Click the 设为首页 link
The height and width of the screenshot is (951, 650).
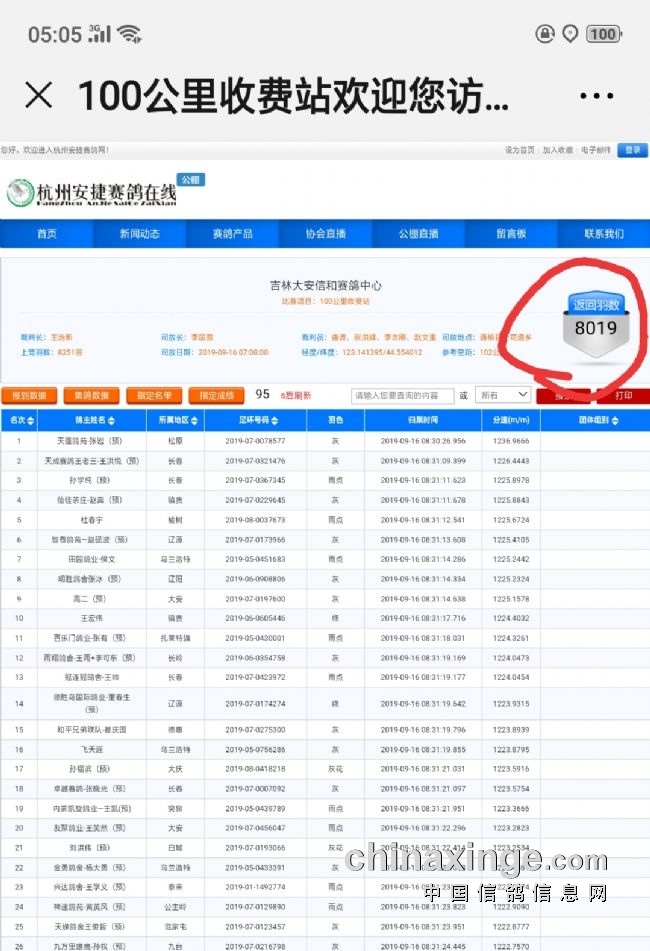tap(520, 150)
